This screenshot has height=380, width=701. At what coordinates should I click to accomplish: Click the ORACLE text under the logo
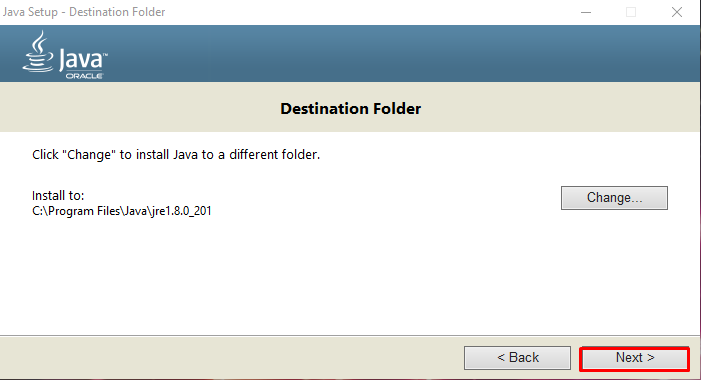[84, 76]
